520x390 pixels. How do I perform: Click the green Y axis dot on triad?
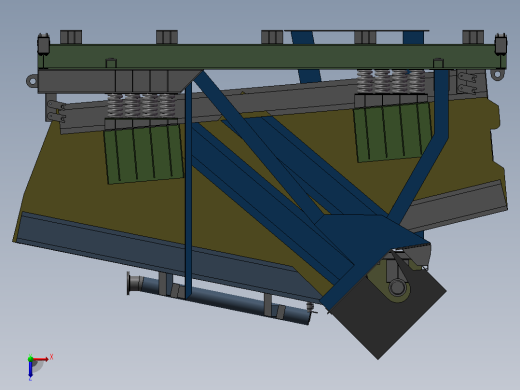click(x=30, y=359)
